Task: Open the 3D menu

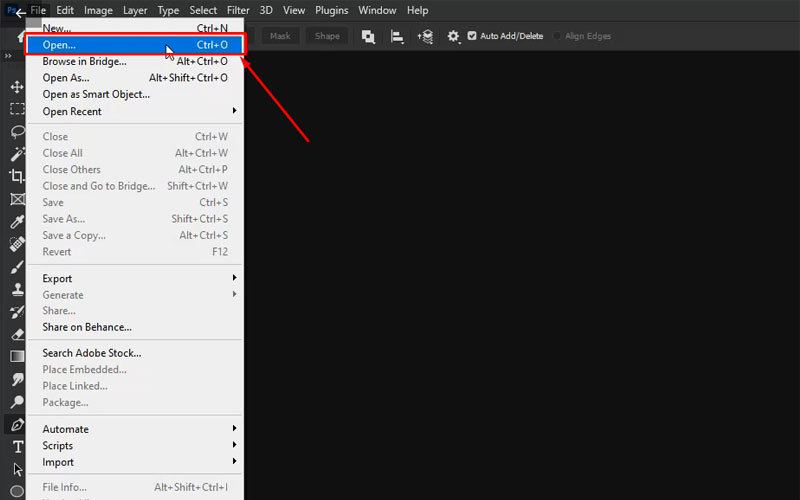Action: (266, 10)
